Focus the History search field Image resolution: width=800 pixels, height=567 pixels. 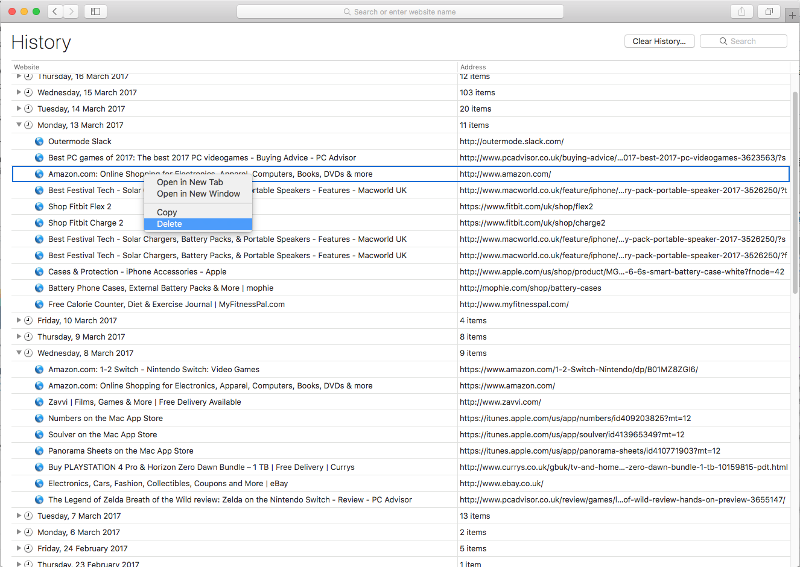[743, 41]
